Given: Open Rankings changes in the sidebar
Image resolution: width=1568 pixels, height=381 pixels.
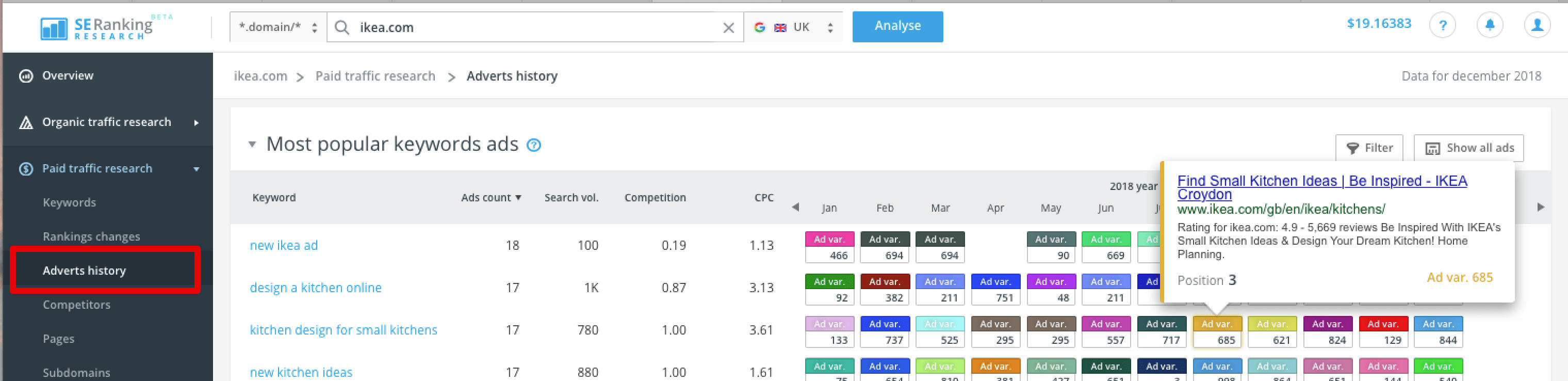Looking at the screenshot, I should (91, 236).
